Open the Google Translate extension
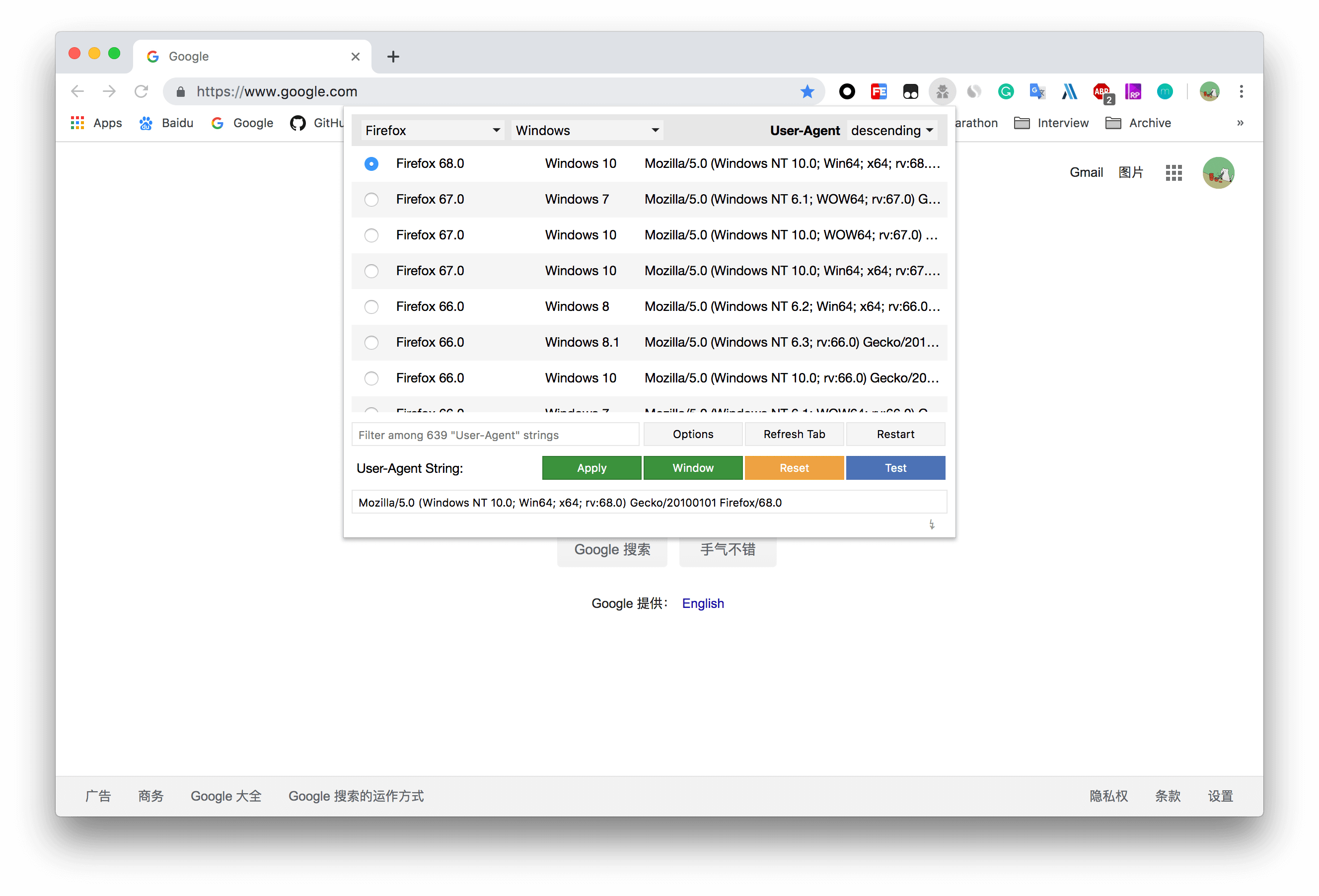This screenshot has height=896, width=1319. 1037,91
